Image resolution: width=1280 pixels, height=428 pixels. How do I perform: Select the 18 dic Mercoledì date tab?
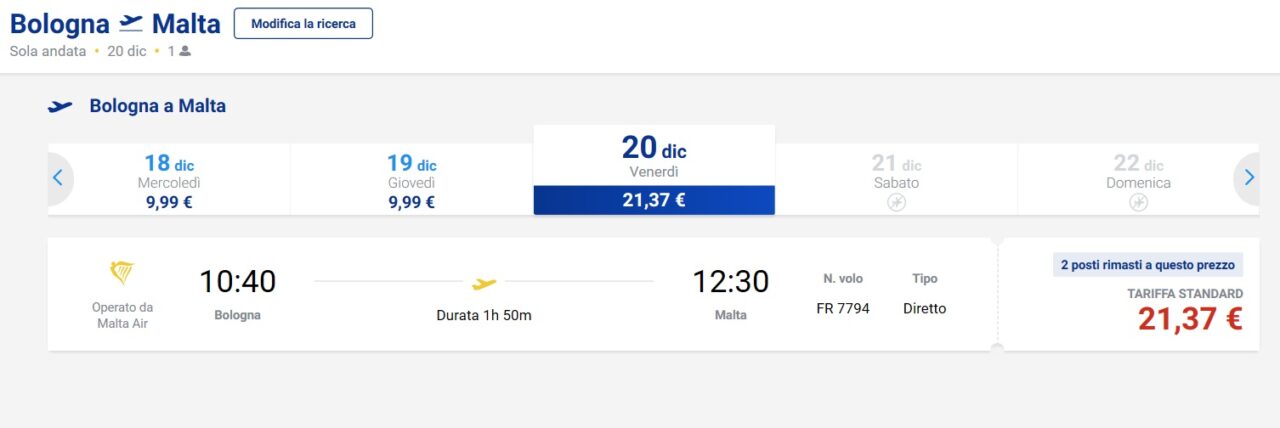point(169,179)
